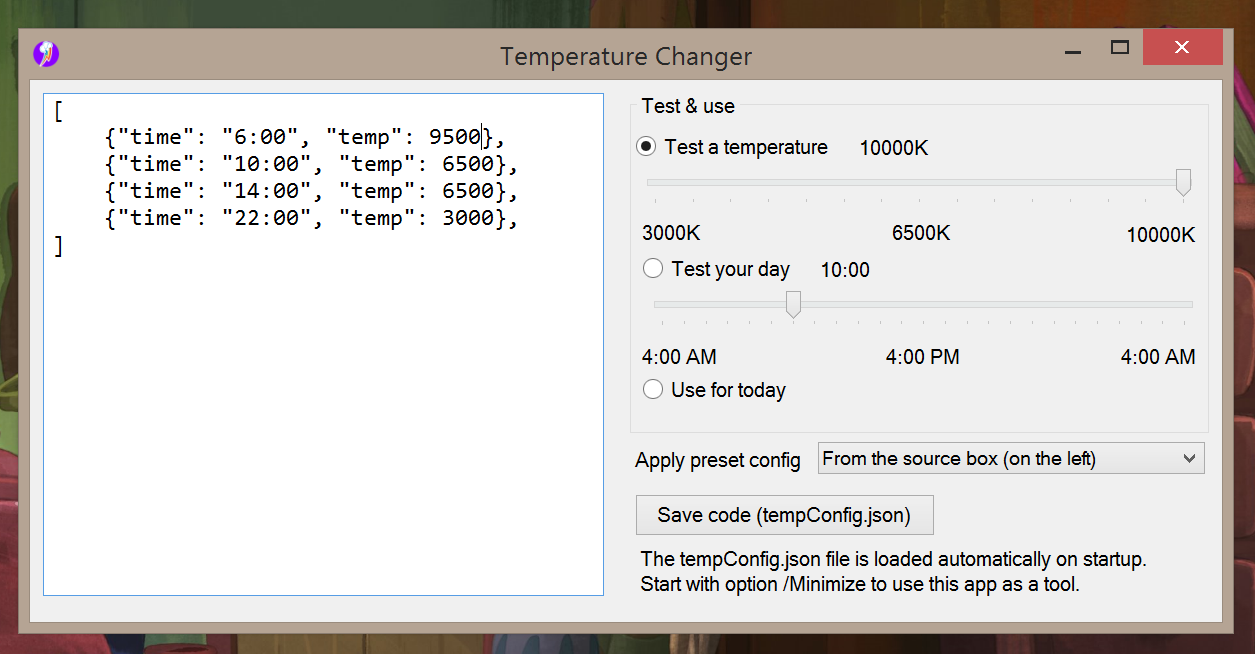Screen dimensions: 1255x654
Task: Close the Temperature Changer window
Action: [x=1182, y=48]
